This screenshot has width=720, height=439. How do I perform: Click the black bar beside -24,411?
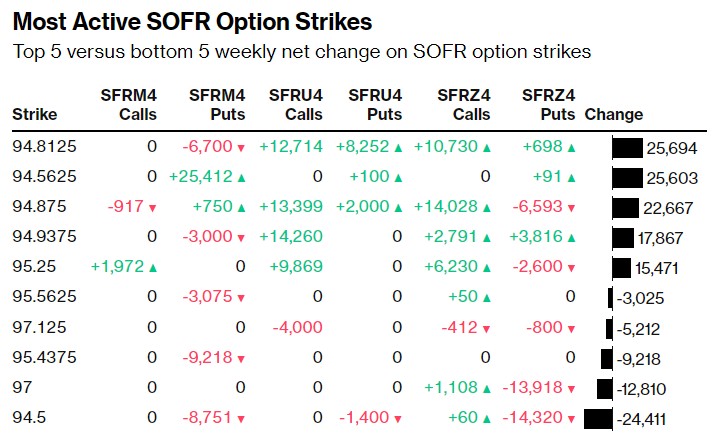click(598, 418)
